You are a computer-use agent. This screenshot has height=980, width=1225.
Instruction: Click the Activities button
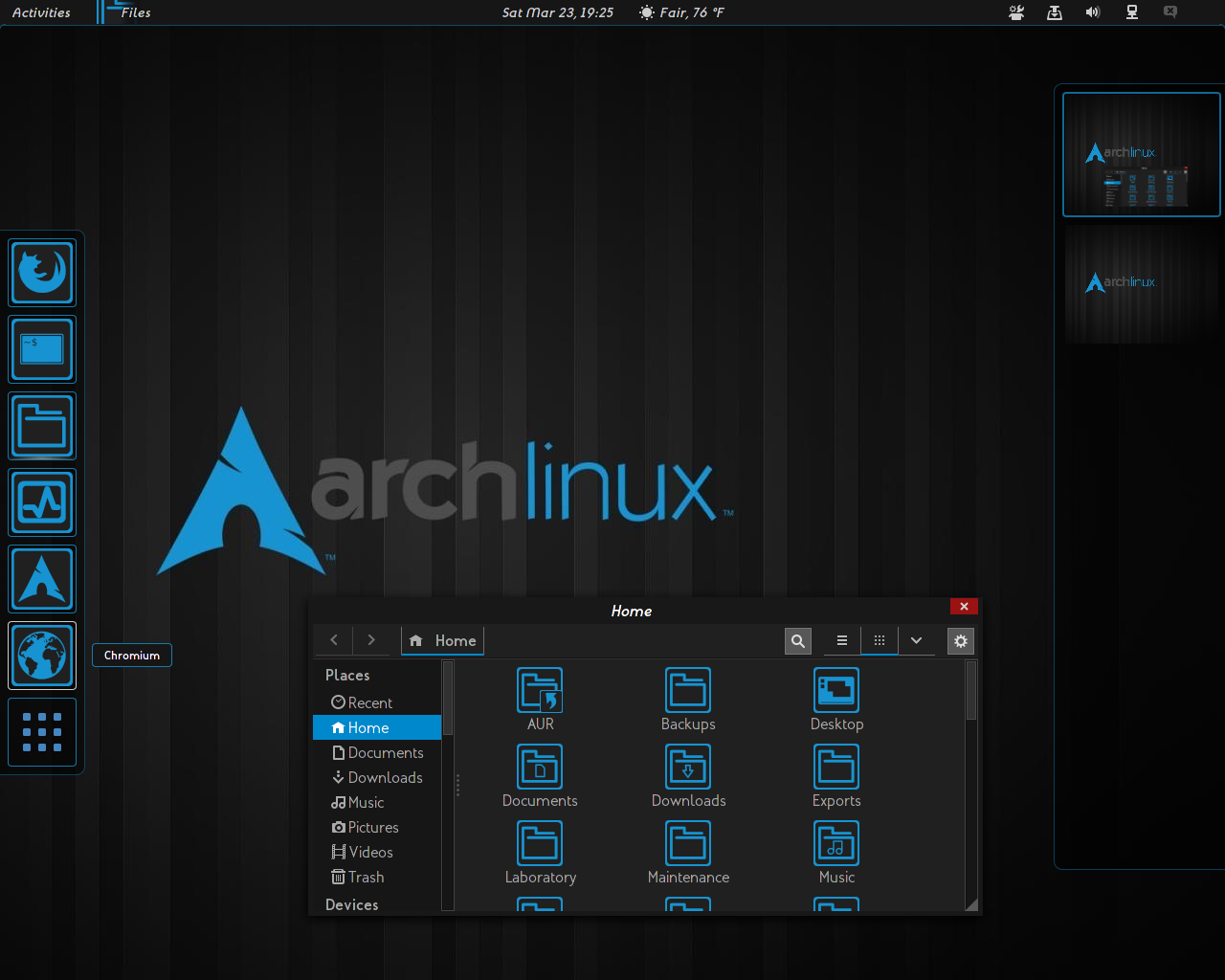pyautogui.click(x=41, y=12)
